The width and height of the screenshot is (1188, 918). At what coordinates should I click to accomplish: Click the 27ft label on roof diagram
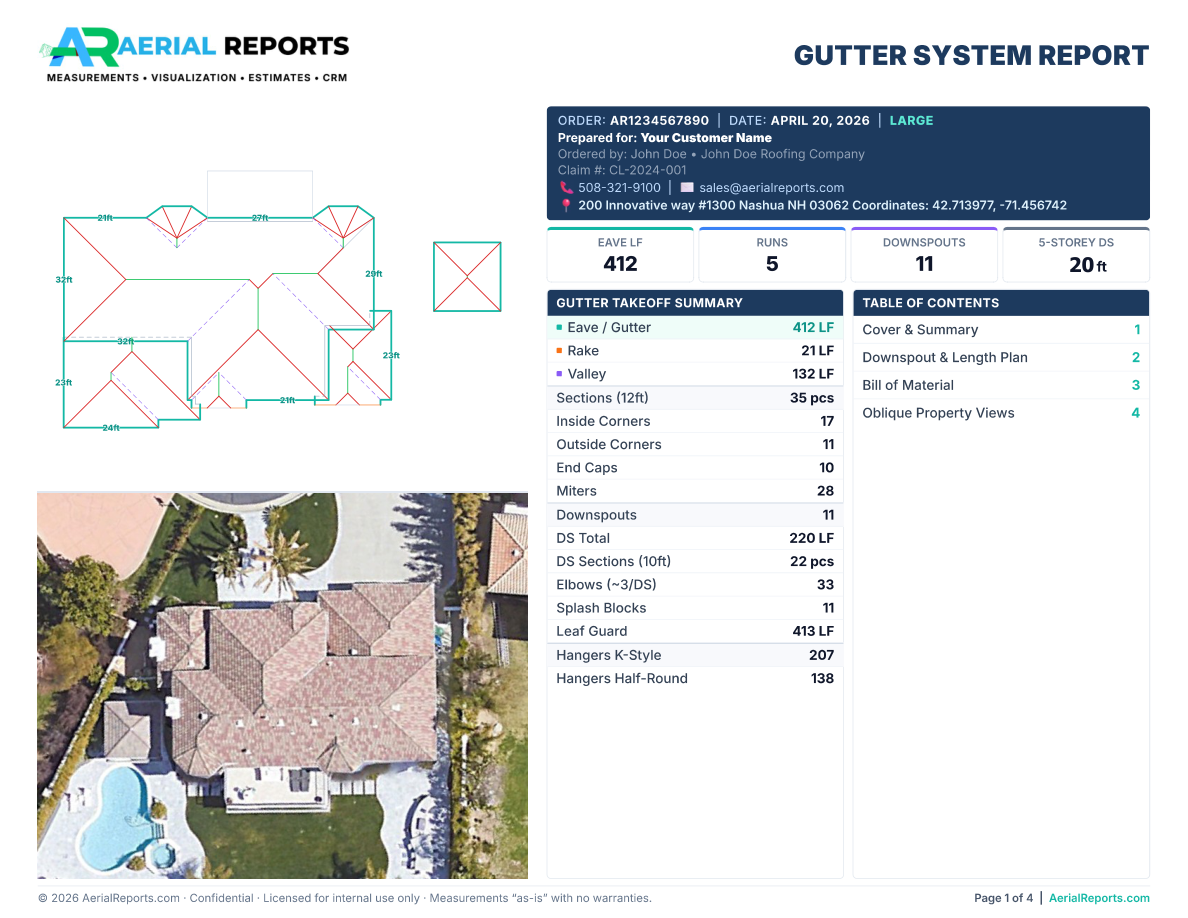(x=260, y=218)
